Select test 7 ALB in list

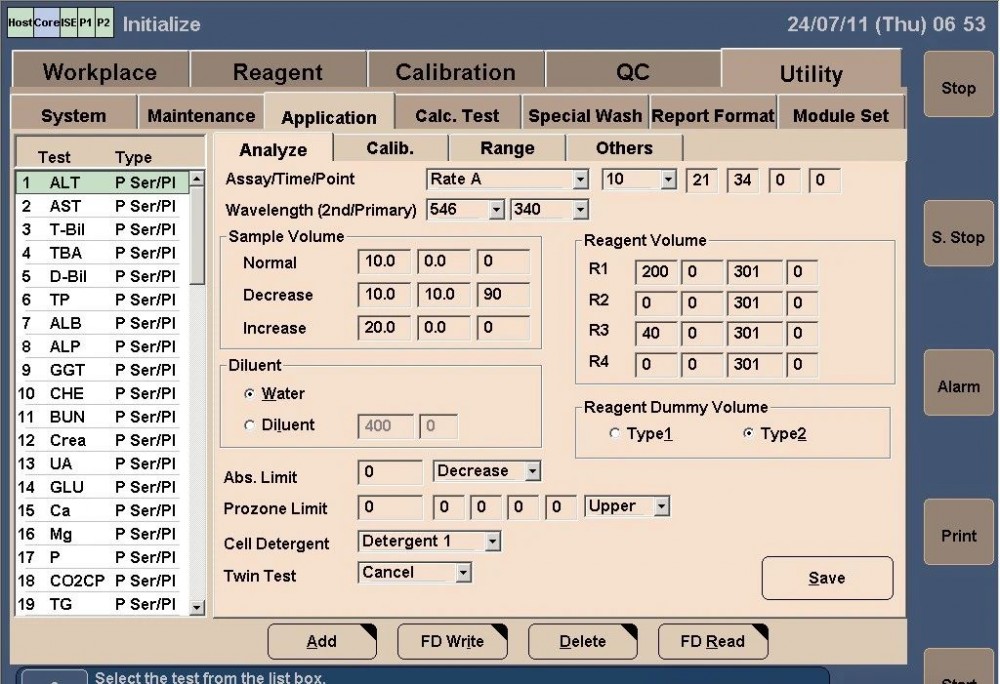pos(102,323)
